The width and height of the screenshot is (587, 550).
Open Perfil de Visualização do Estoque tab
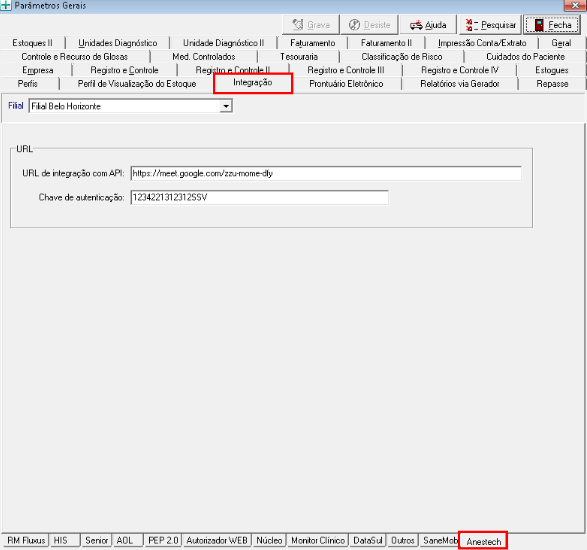pyautogui.click(x=137, y=84)
